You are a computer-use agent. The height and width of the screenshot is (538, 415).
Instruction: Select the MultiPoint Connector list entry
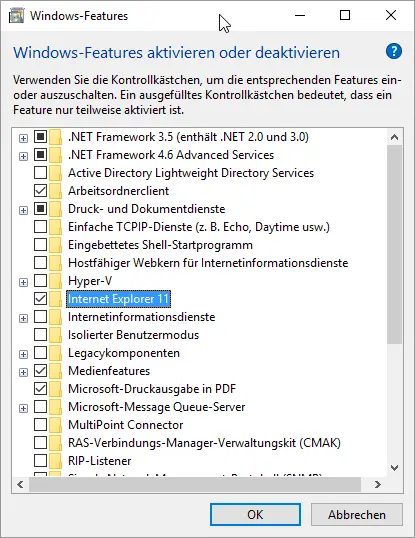point(126,425)
